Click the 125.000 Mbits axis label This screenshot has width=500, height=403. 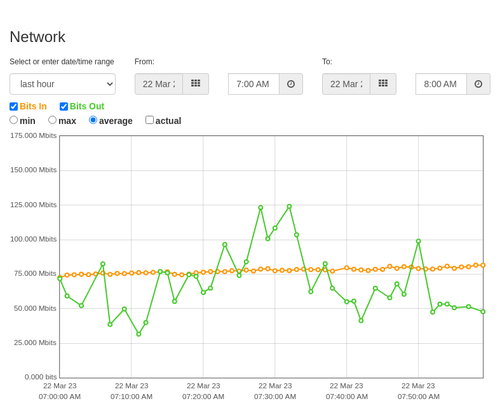[33, 205]
